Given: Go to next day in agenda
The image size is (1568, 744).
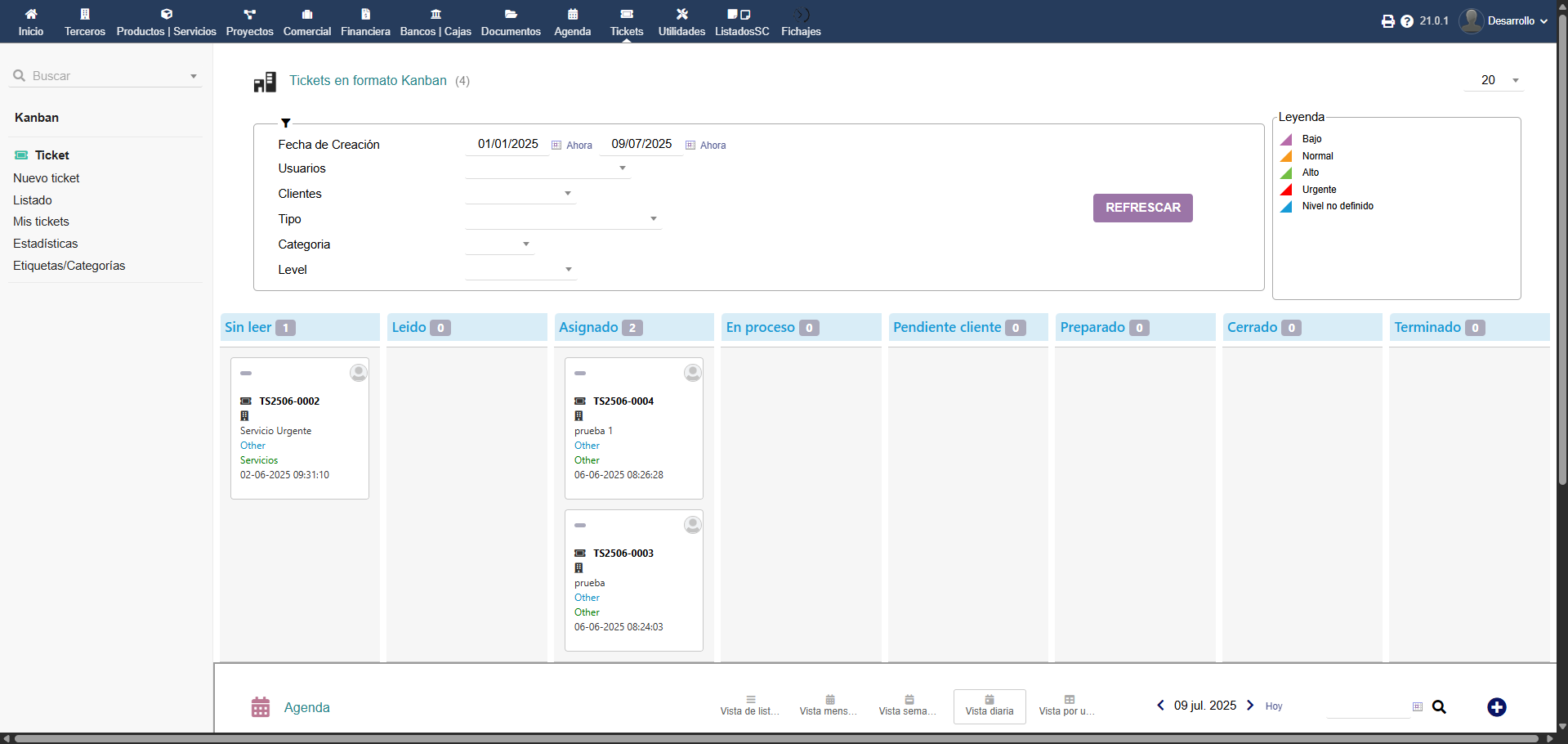Looking at the screenshot, I should (x=1250, y=706).
